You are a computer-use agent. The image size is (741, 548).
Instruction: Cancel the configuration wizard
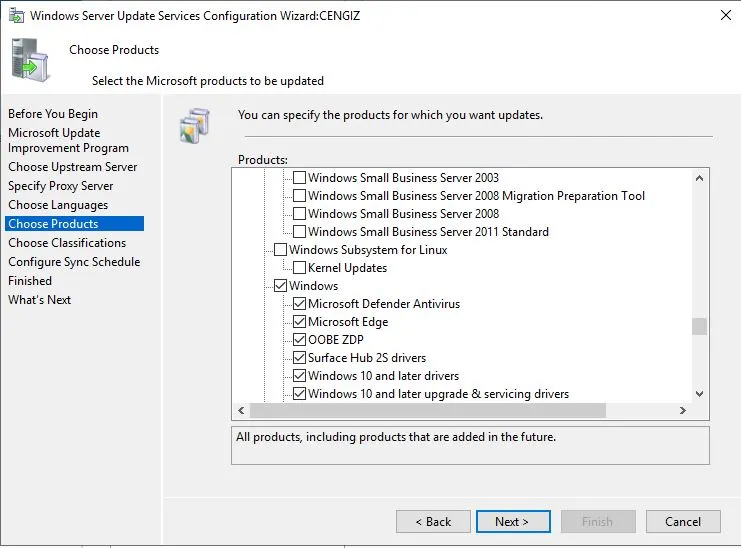click(682, 521)
